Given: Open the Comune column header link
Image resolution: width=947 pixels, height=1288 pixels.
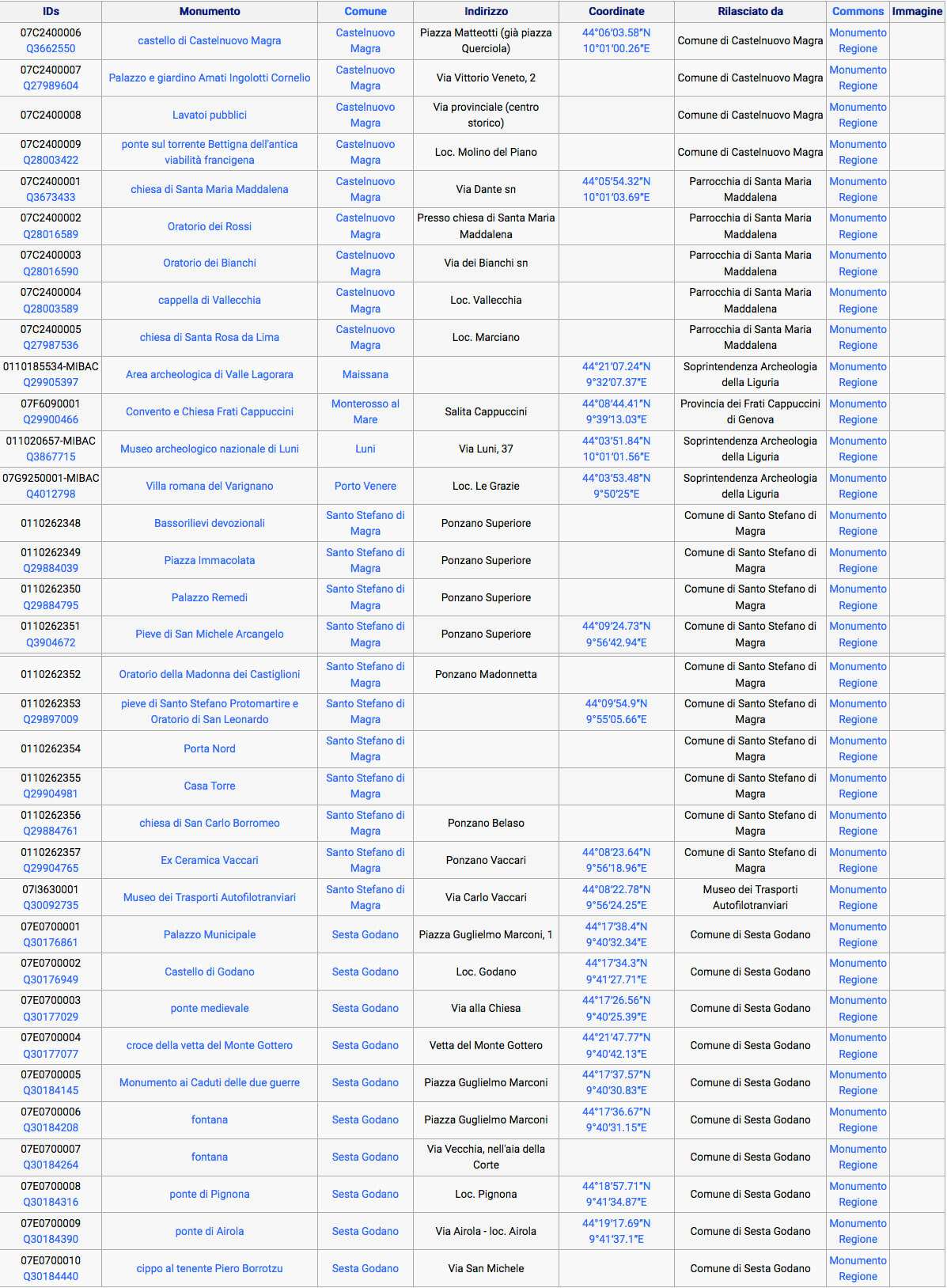Looking at the screenshot, I should pos(366,11).
